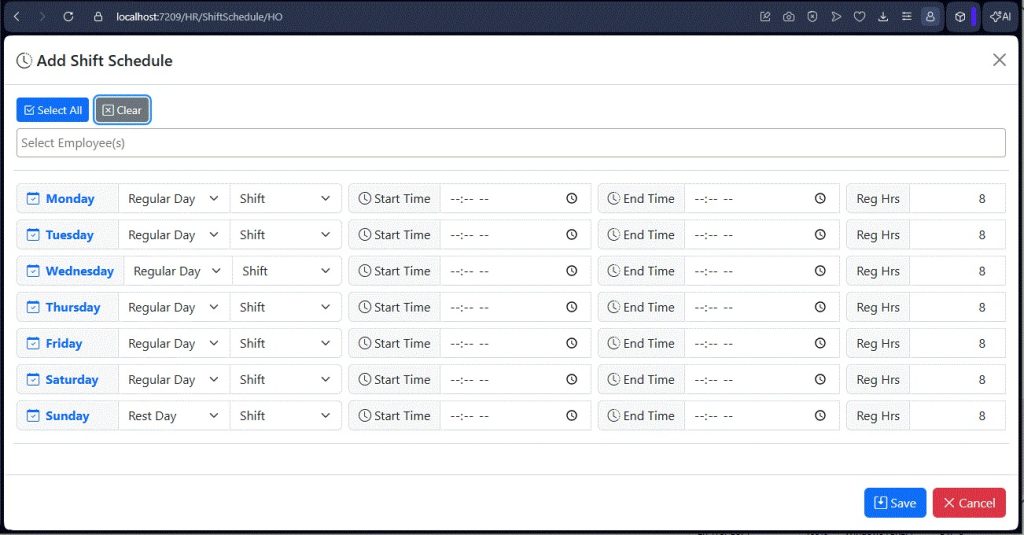Open Wednesday Shift dropdown
The image size is (1024, 535).
pos(287,271)
